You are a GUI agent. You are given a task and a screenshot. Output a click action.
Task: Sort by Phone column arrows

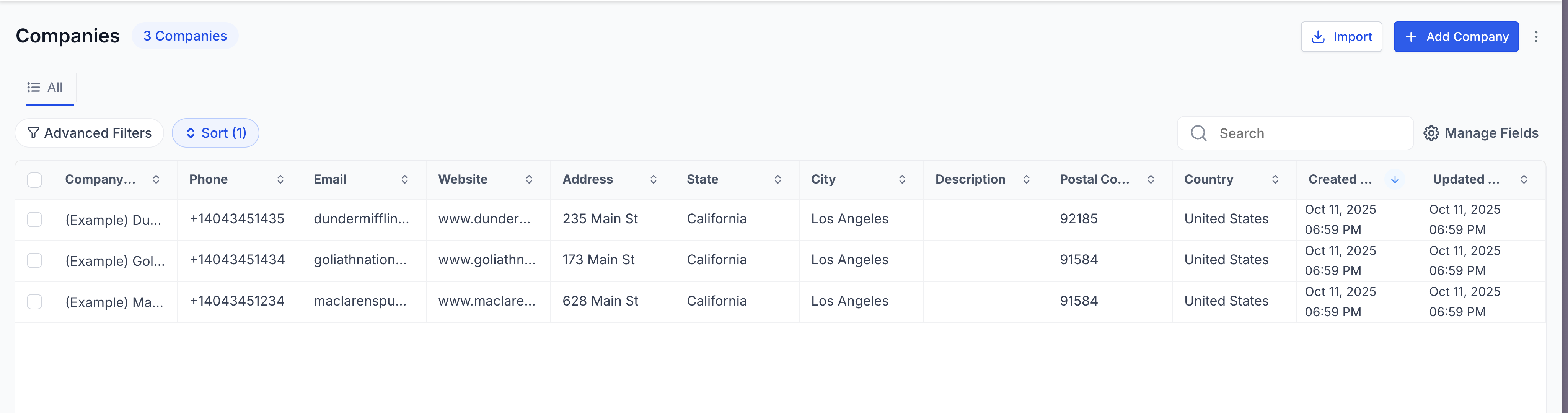pyautogui.click(x=280, y=179)
